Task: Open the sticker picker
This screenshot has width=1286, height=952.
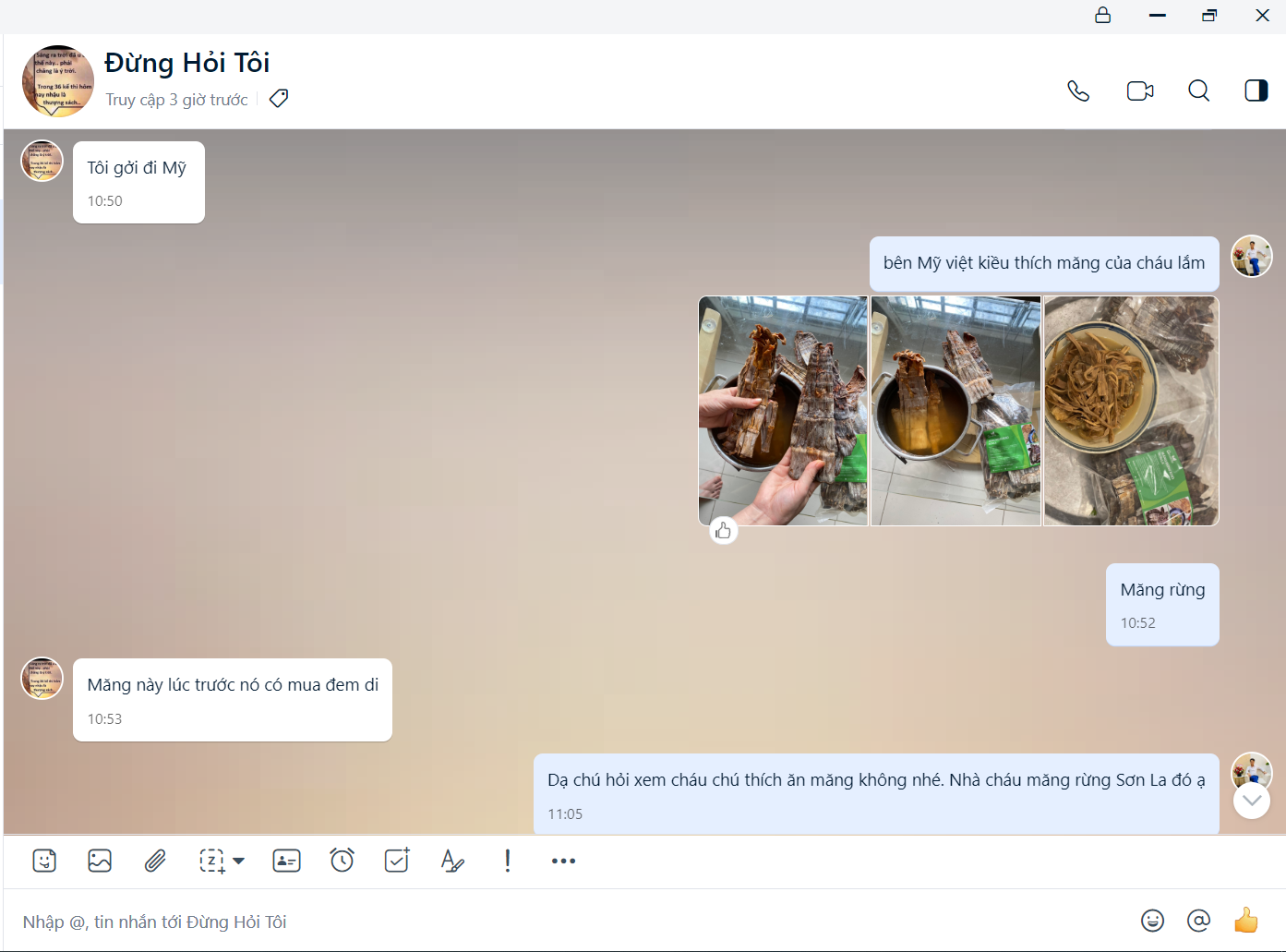Action: point(44,861)
